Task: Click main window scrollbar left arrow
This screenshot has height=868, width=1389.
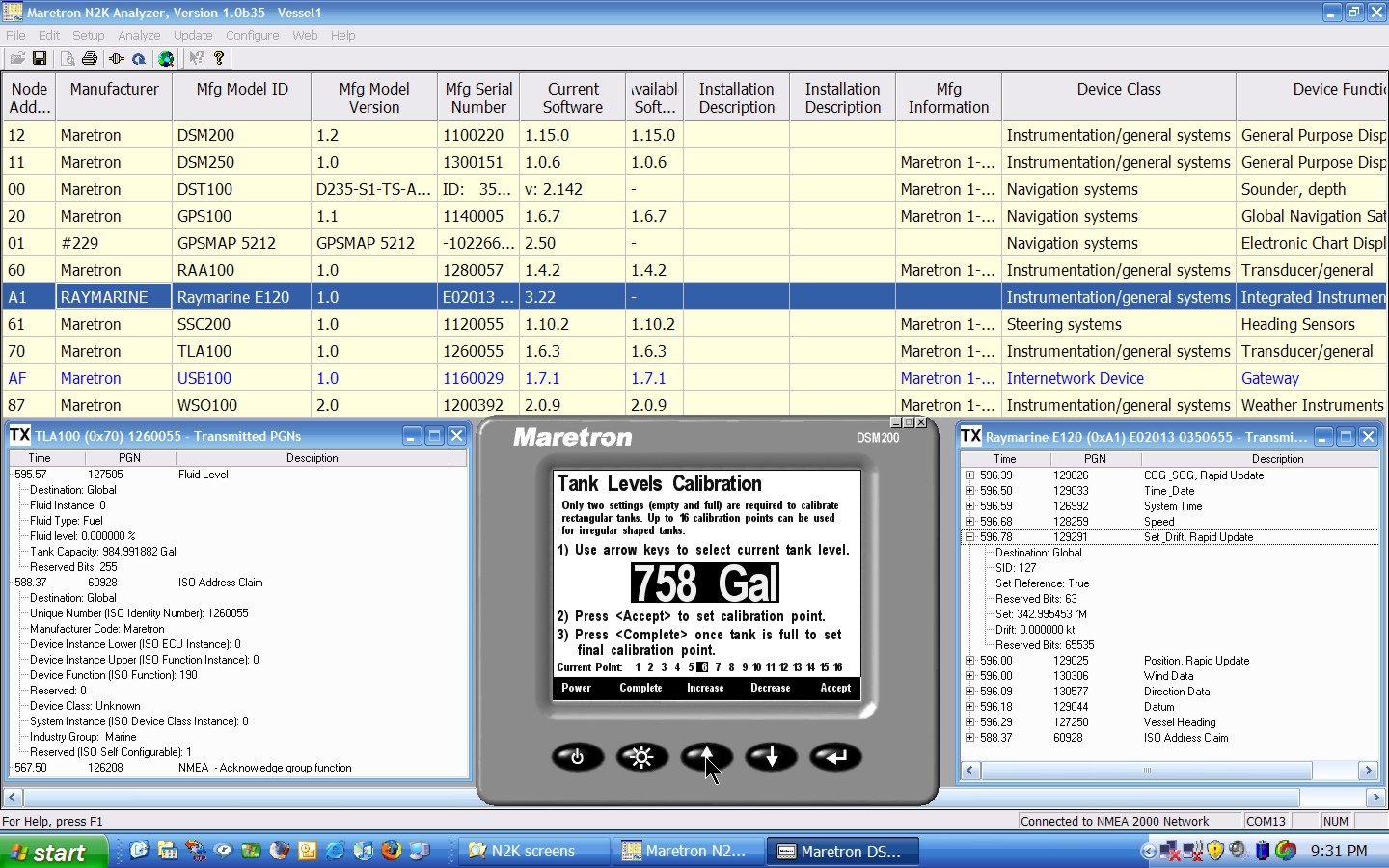Action: (13, 798)
